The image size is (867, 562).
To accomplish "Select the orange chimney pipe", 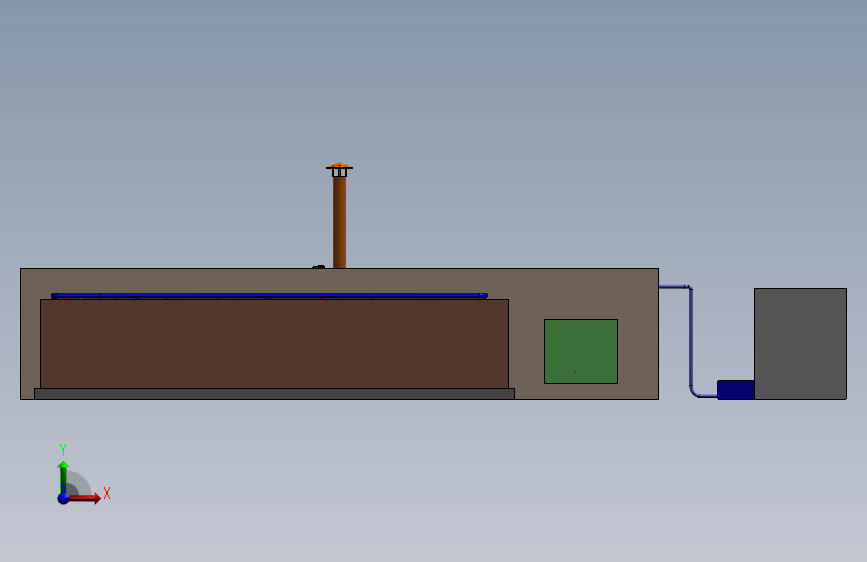I will coord(340,222).
